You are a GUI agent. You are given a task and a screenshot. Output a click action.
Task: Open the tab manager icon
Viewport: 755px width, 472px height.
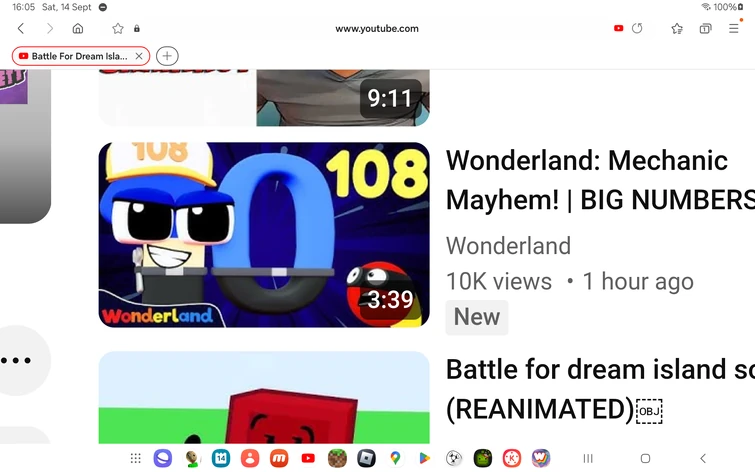(x=705, y=28)
